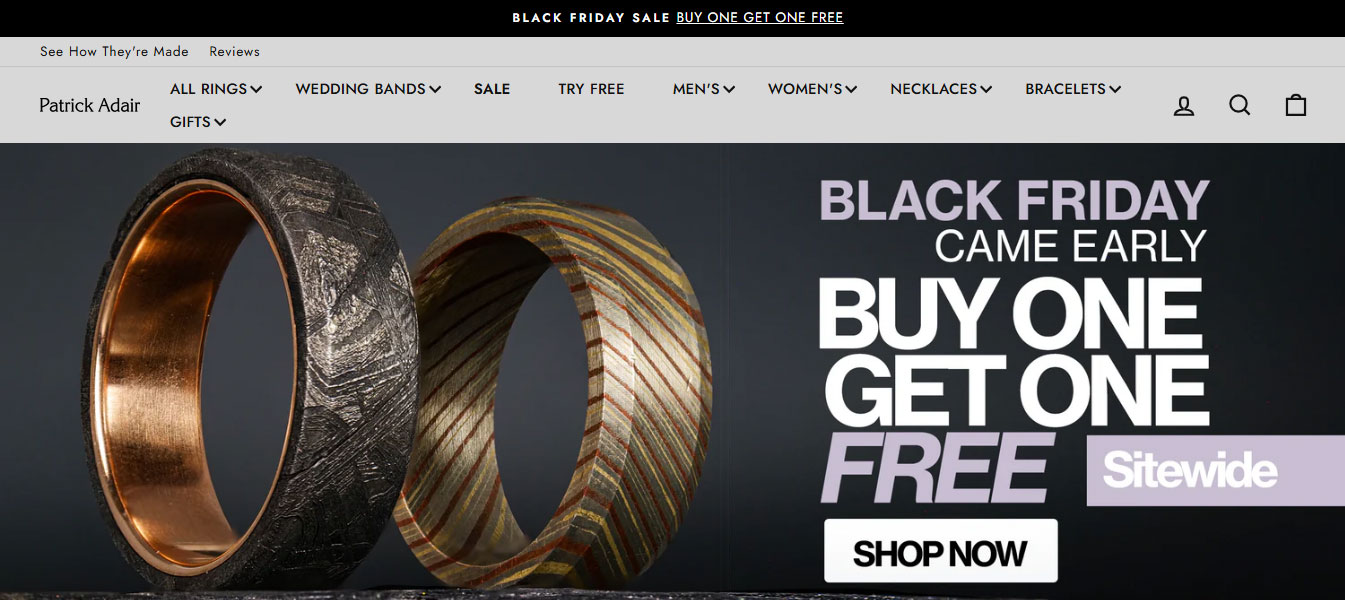
Task: Expand the Bracelets dropdown menu
Action: tap(1073, 89)
